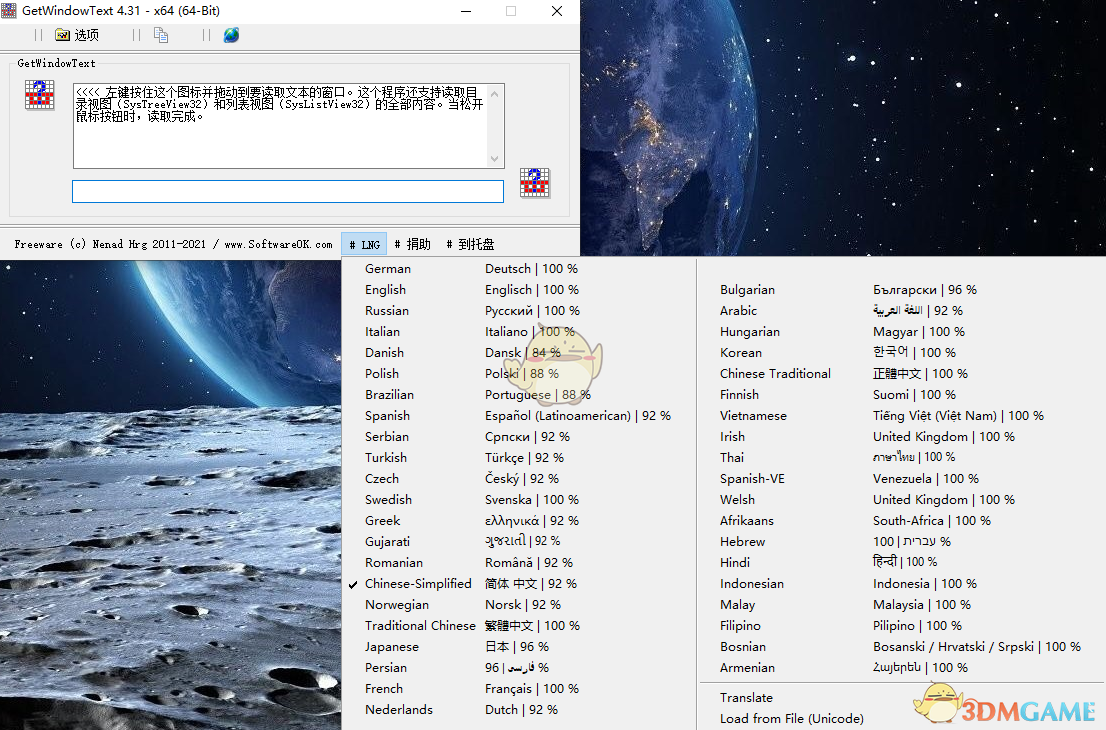The height and width of the screenshot is (730, 1106).
Task: Select Japanese language entry
Action: tap(518, 647)
